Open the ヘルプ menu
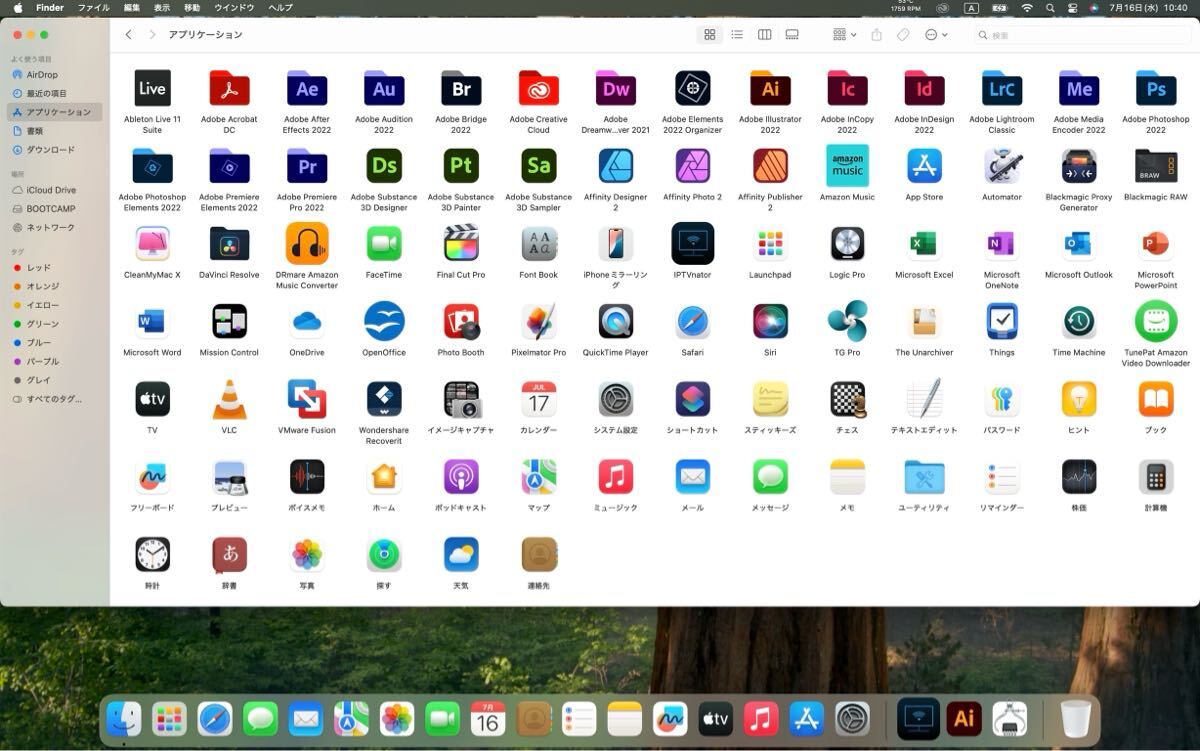This screenshot has height=751, width=1200. [280, 7]
